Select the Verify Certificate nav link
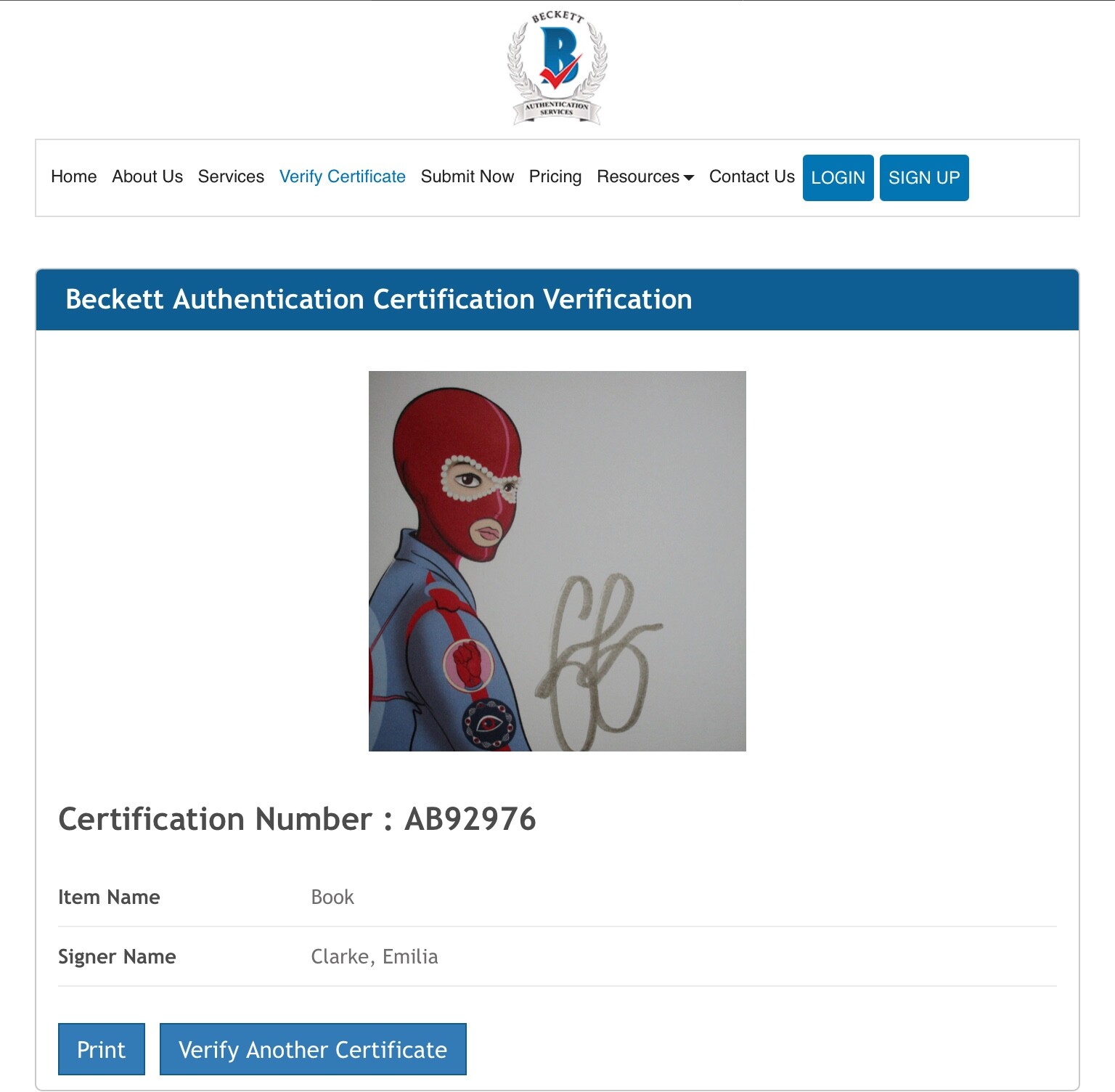Viewport: 1115px width, 1092px height. (343, 176)
